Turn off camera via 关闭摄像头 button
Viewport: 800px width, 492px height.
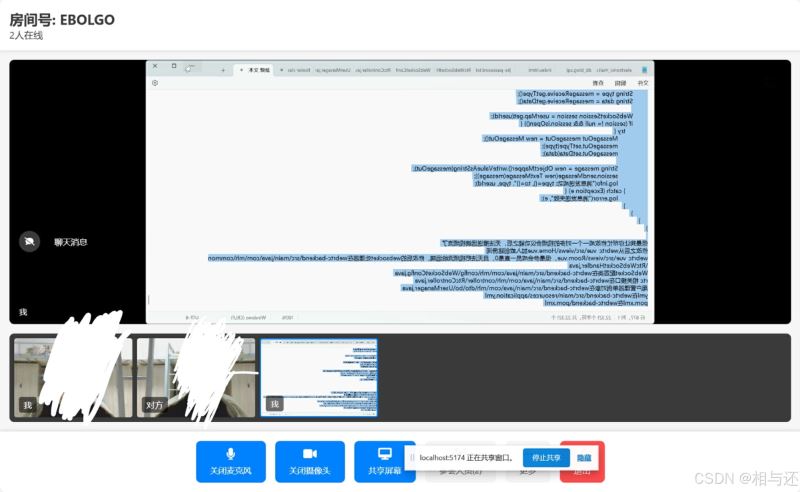(310, 461)
